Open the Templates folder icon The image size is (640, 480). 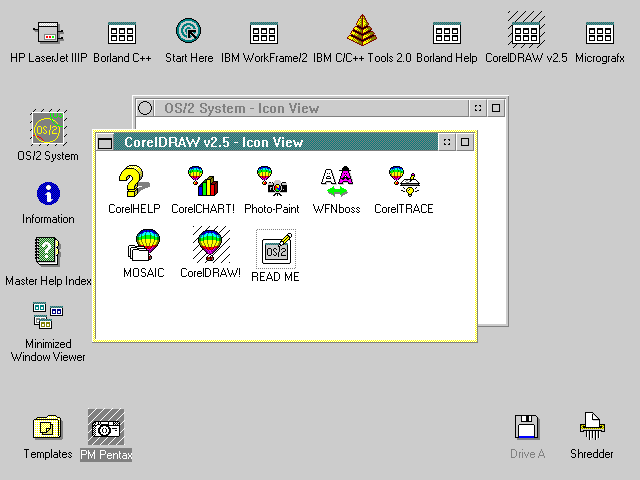[47, 427]
